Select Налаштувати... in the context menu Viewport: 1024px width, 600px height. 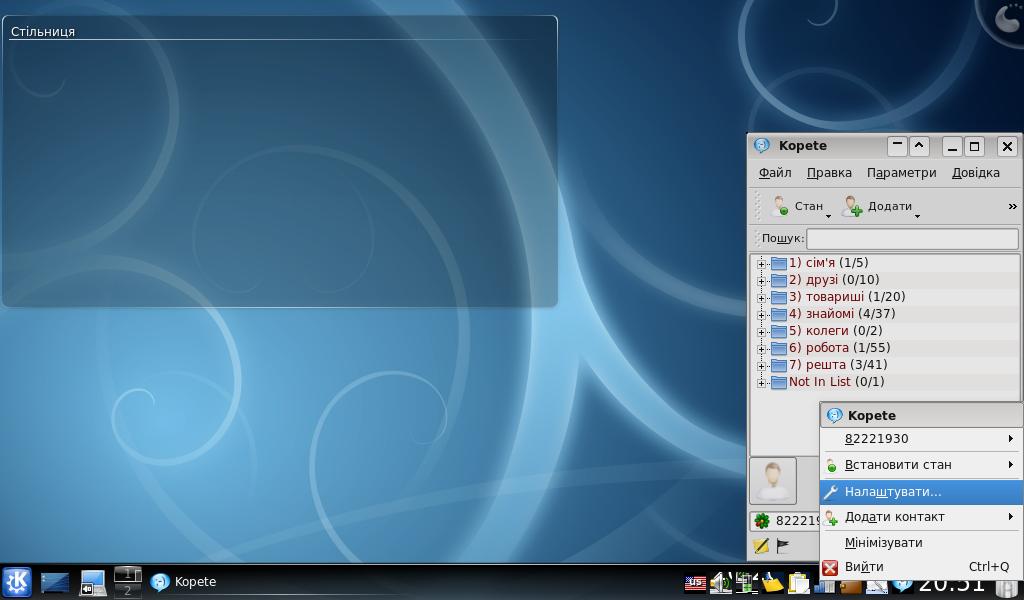[921, 492]
